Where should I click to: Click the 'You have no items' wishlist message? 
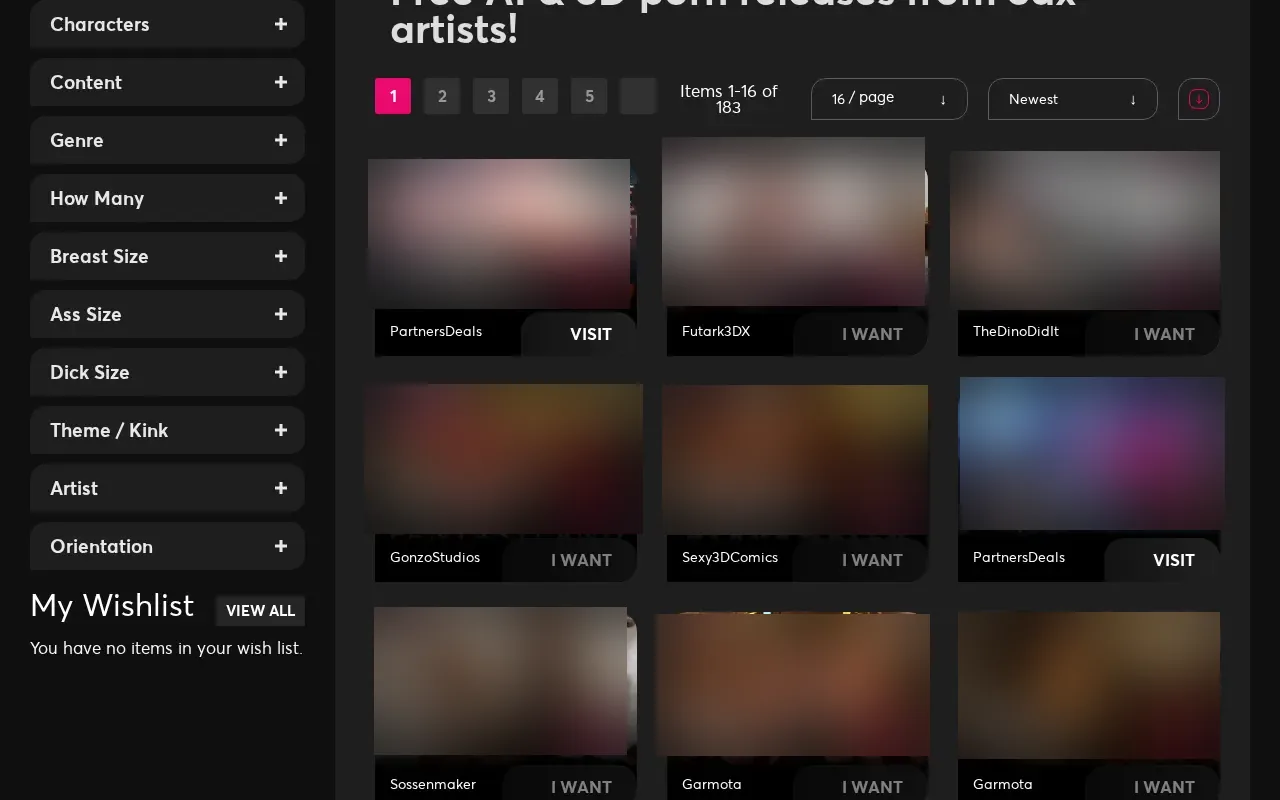pos(166,648)
